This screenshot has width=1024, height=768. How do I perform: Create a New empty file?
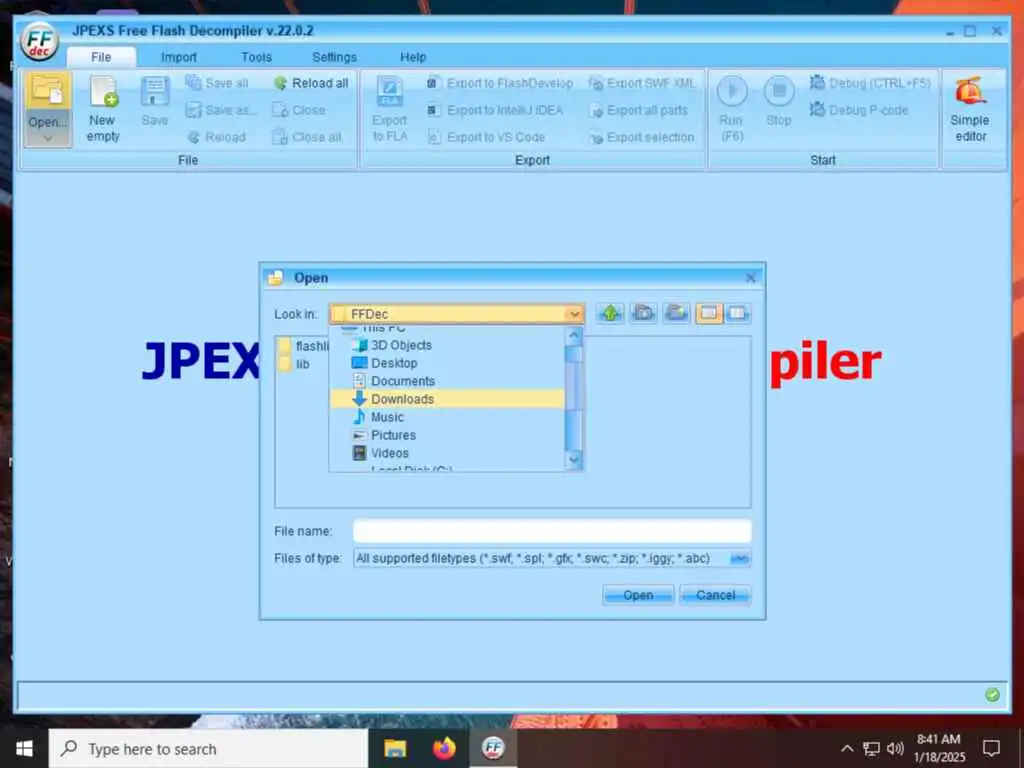coord(103,109)
